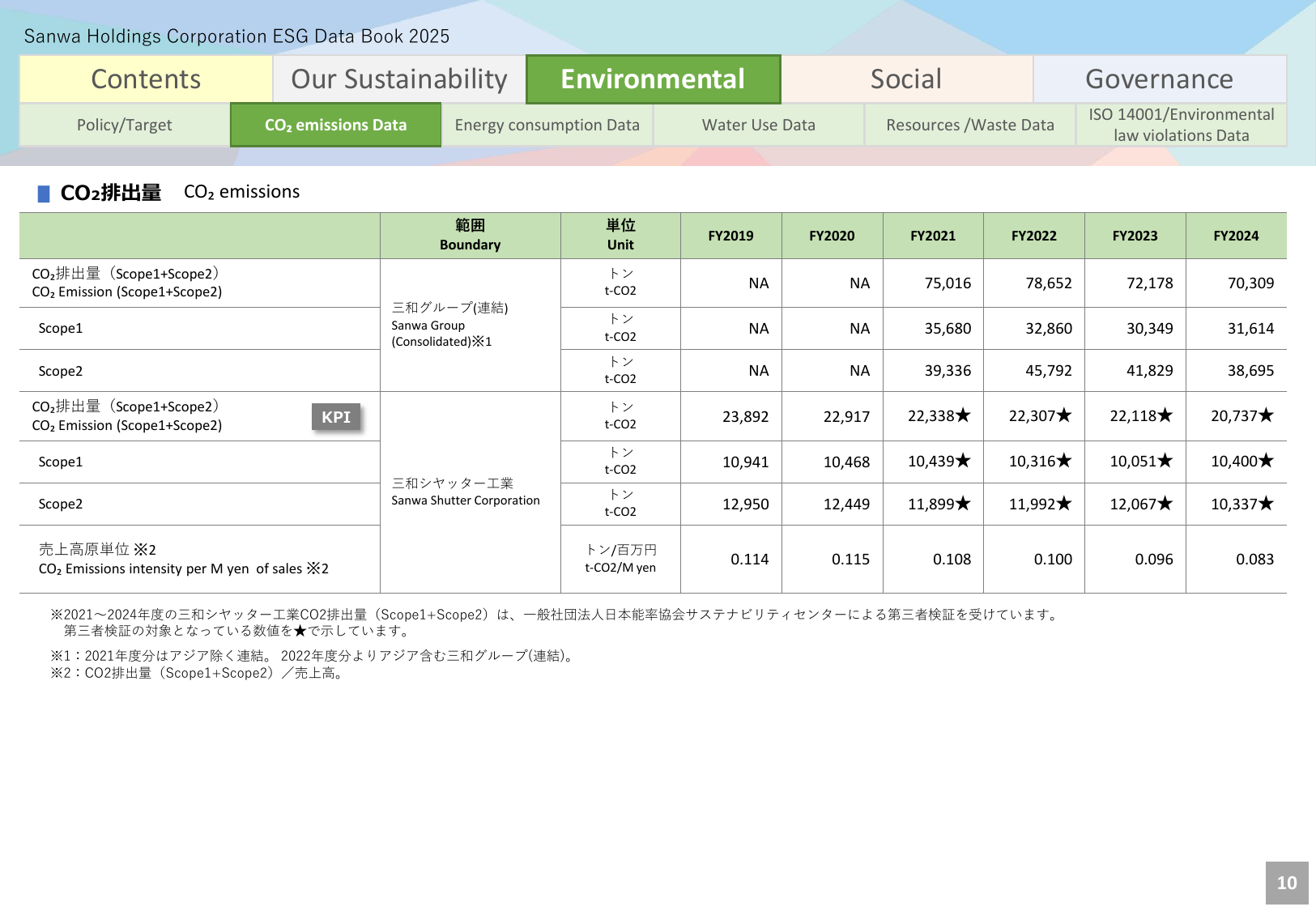Click the value 70,309
The height and width of the screenshot is (911, 1316).
click(x=1250, y=283)
